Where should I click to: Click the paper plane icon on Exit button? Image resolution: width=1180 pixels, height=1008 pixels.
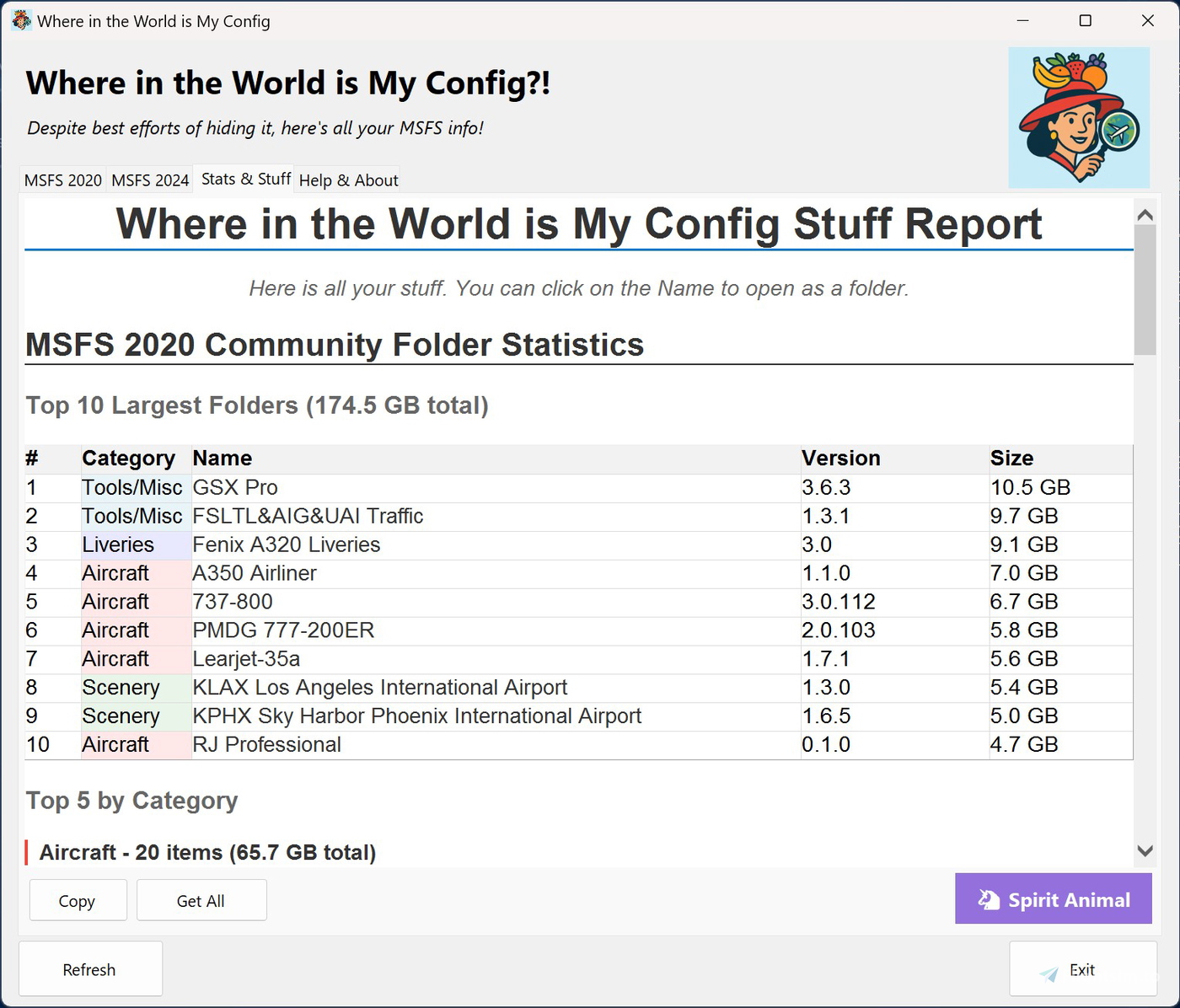coord(1048,974)
